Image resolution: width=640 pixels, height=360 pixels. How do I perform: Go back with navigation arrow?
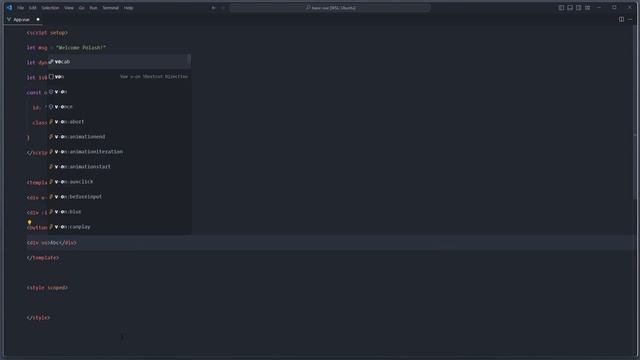pyautogui.click(x=213, y=8)
